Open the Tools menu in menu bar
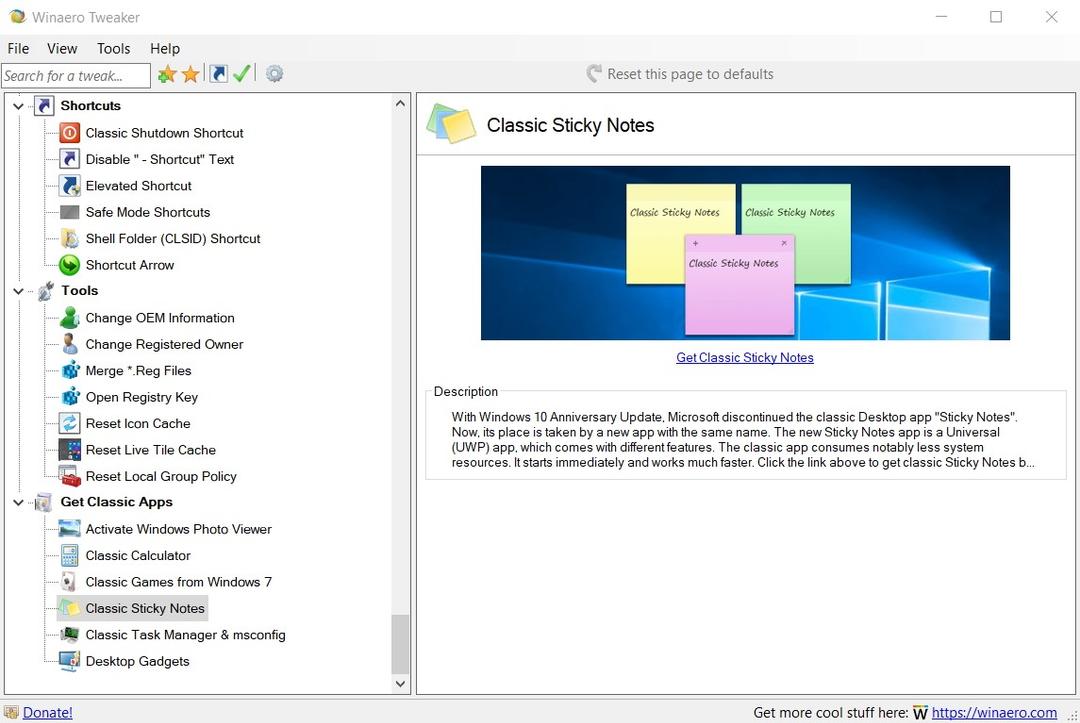Viewport: 1080px width, 723px height. [113, 48]
